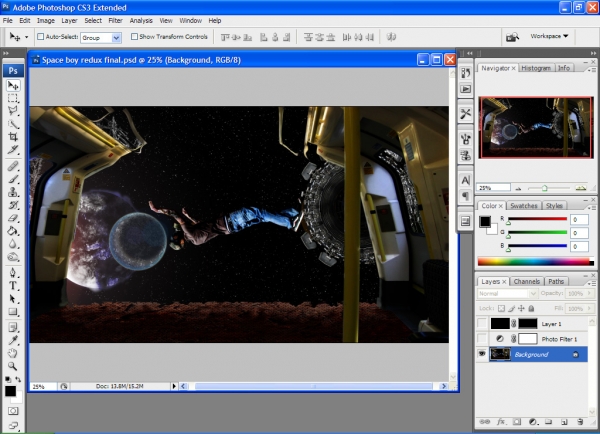Viewport: 600px width, 434px height.
Task: Select the Clone Stamp tool
Action: [13, 192]
